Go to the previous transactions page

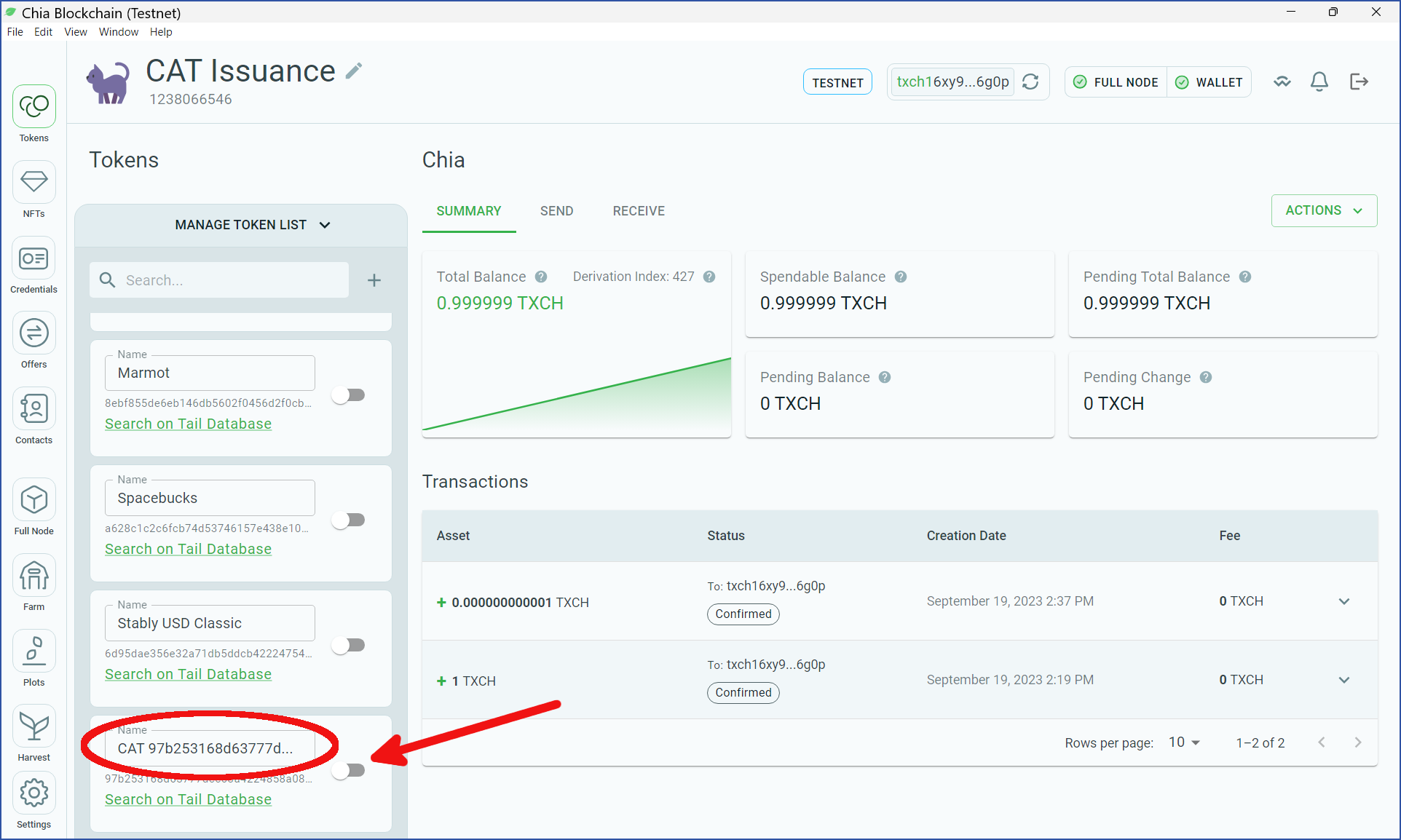(1322, 742)
